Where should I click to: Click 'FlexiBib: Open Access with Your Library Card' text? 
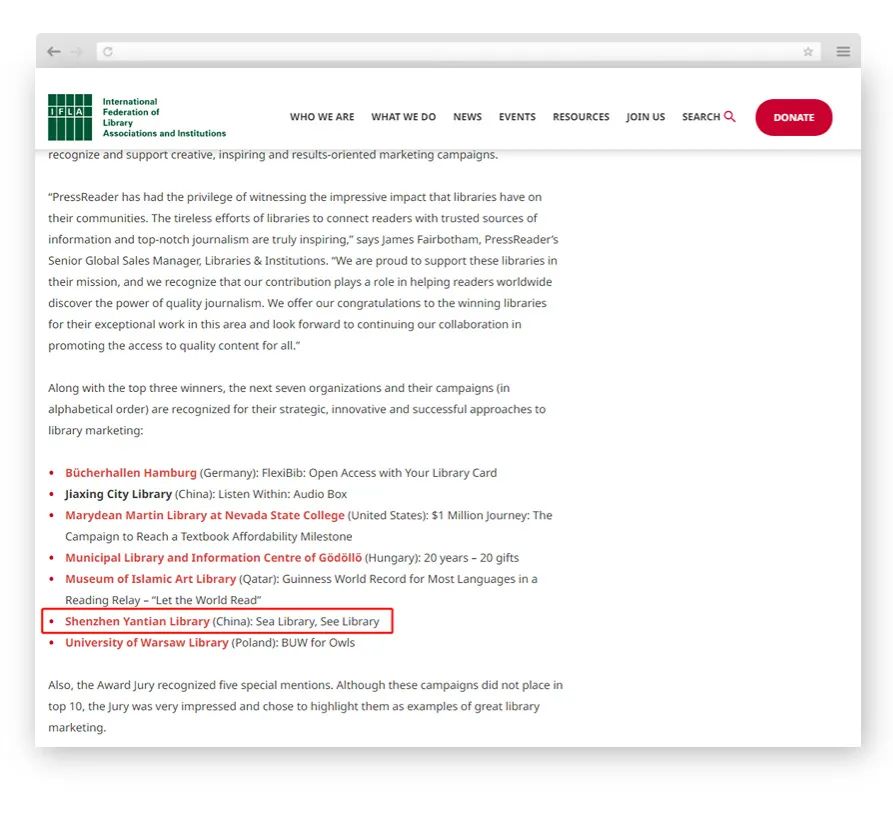379,473
